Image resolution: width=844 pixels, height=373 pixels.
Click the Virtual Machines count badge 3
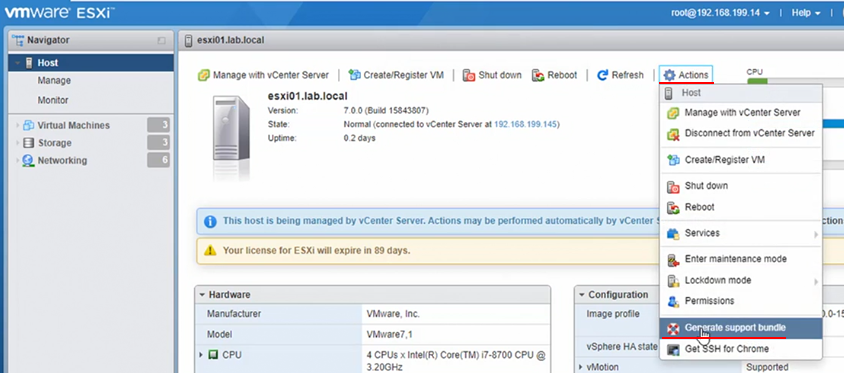(158, 125)
